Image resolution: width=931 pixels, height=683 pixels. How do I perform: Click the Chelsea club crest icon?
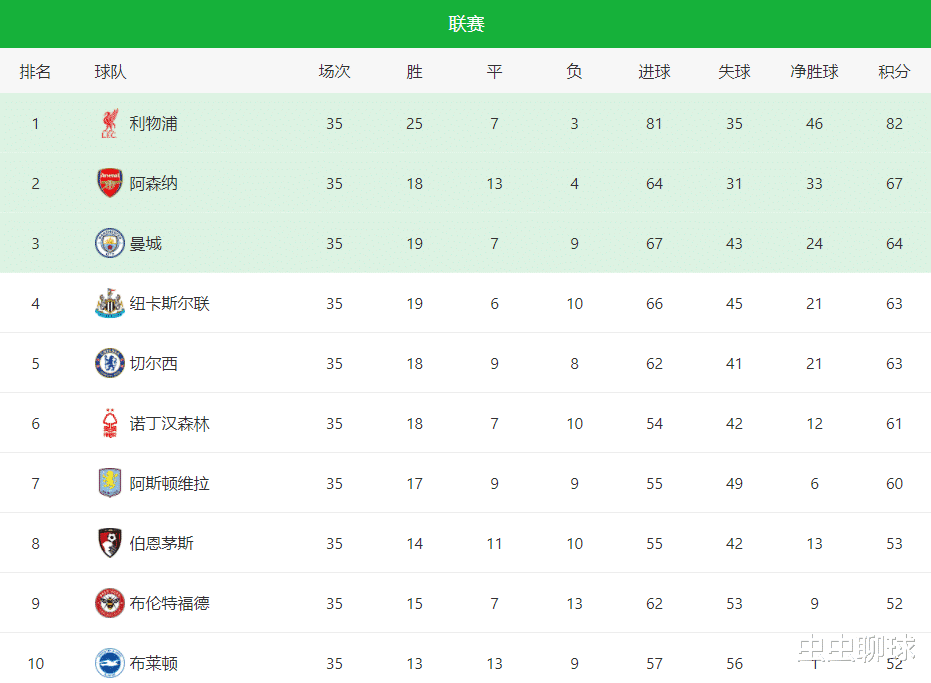109,364
